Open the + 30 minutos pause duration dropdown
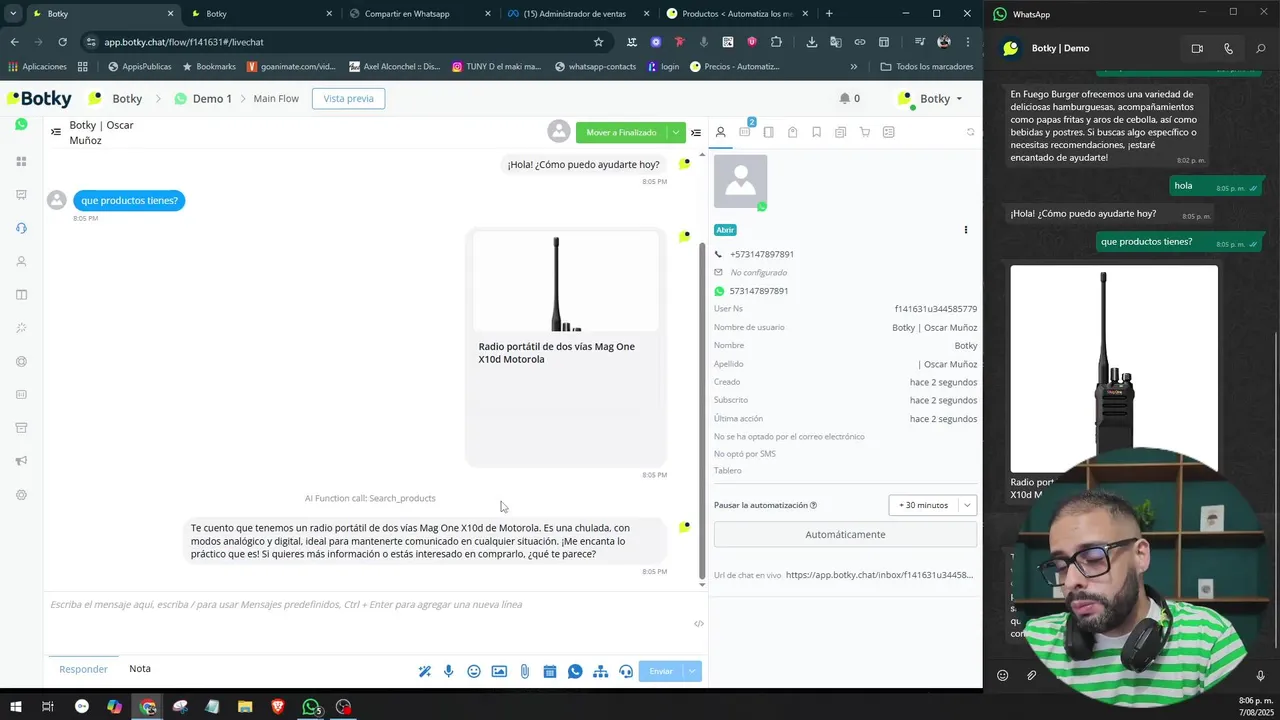The image size is (1280, 720). point(932,505)
